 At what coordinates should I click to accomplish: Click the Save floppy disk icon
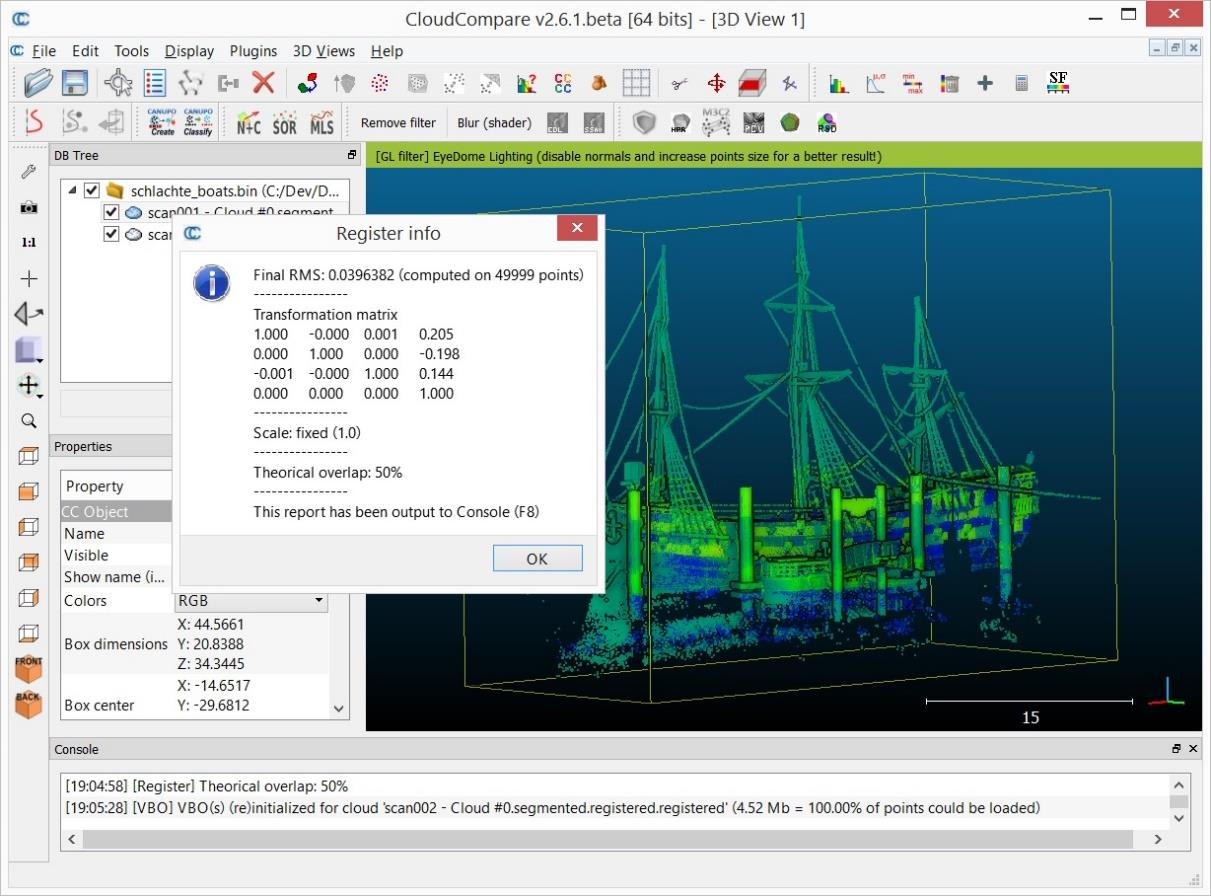75,83
